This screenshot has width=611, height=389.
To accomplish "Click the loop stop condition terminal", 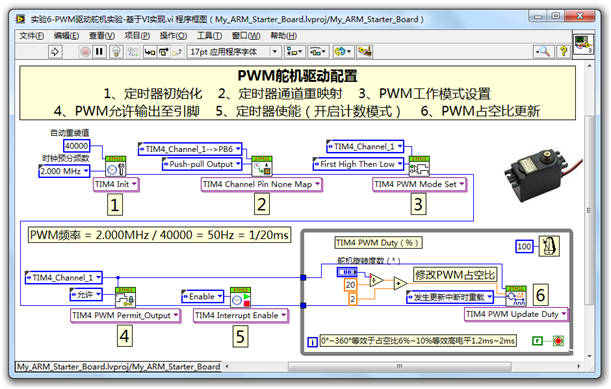I will [x=558, y=341].
